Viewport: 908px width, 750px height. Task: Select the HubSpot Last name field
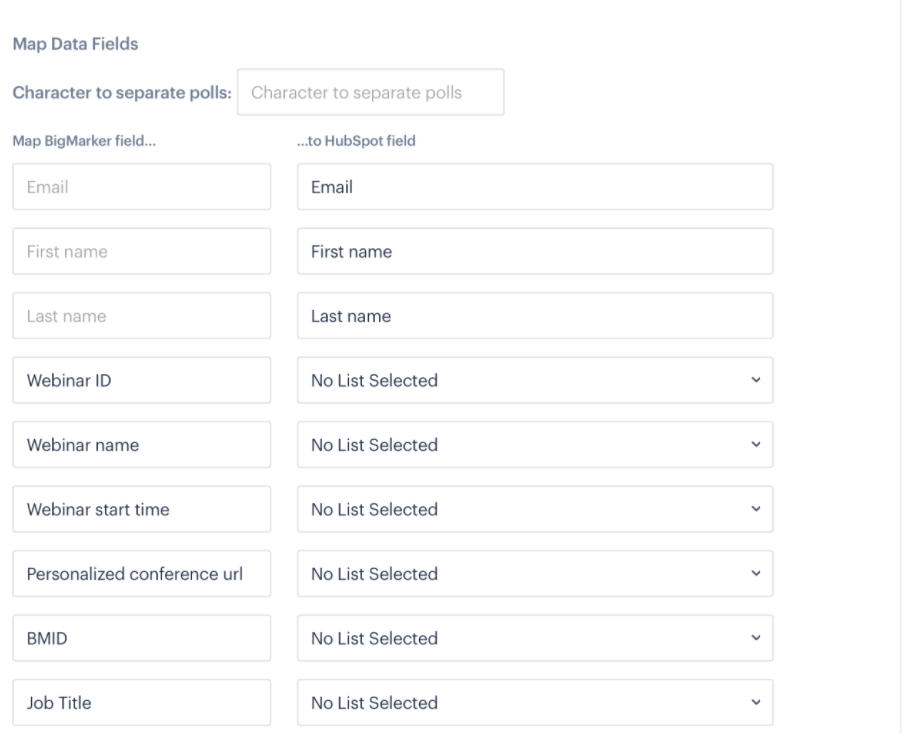pos(535,316)
